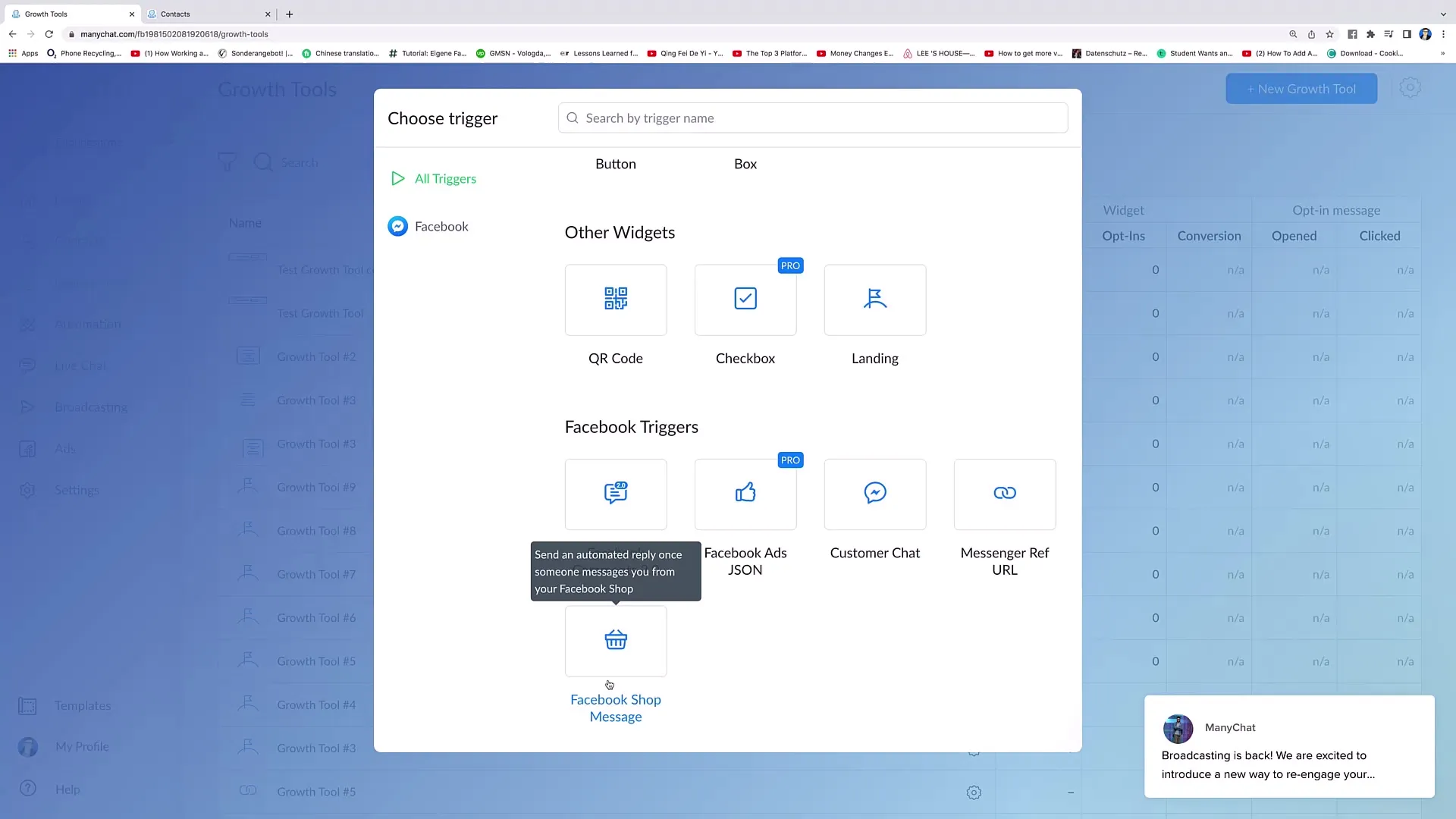Expand the Broadcasting section in sidebar

tap(91, 406)
